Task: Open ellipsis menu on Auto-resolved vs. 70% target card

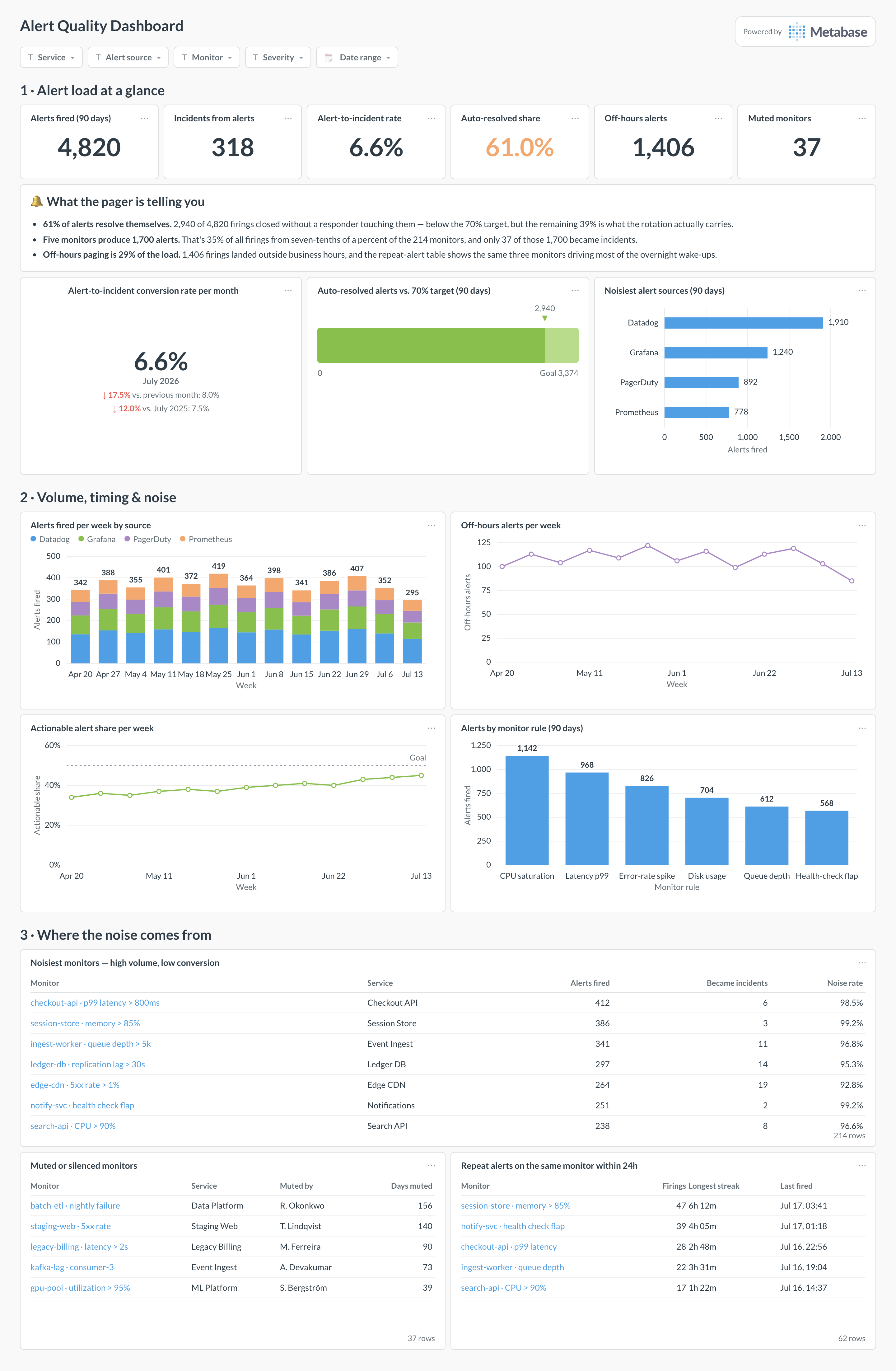Action: pos(575,291)
